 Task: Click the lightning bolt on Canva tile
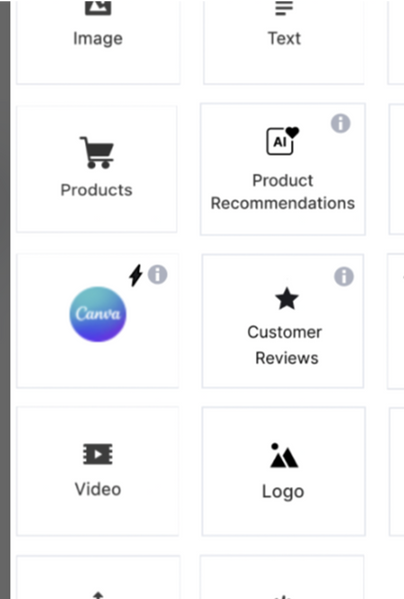136,275
